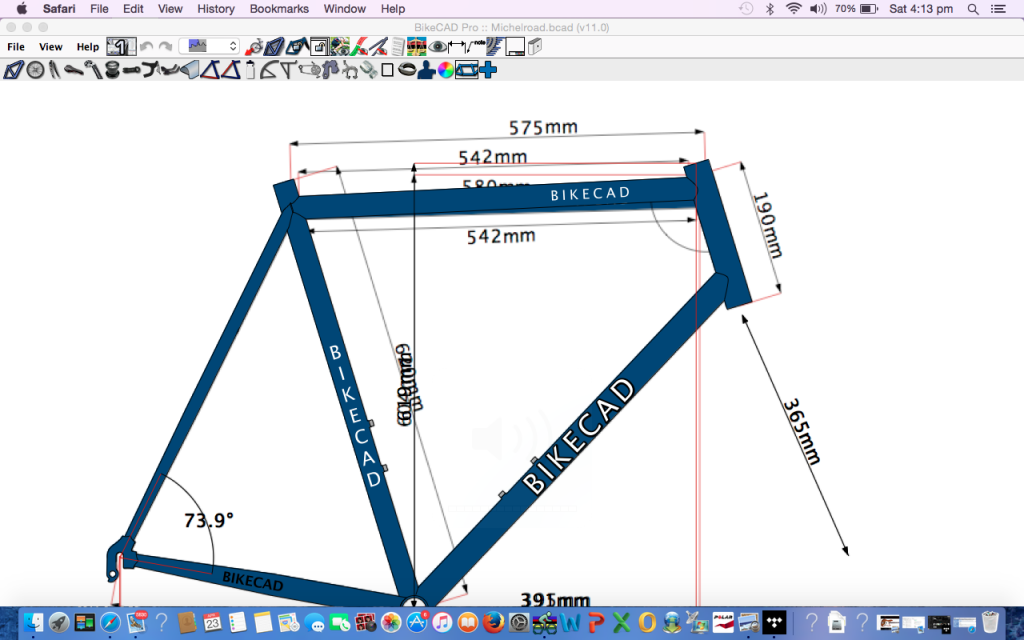Screen dimensions: 1024x640
Task: Open the color wheel paint picker
Action: [x=446, y=70]
